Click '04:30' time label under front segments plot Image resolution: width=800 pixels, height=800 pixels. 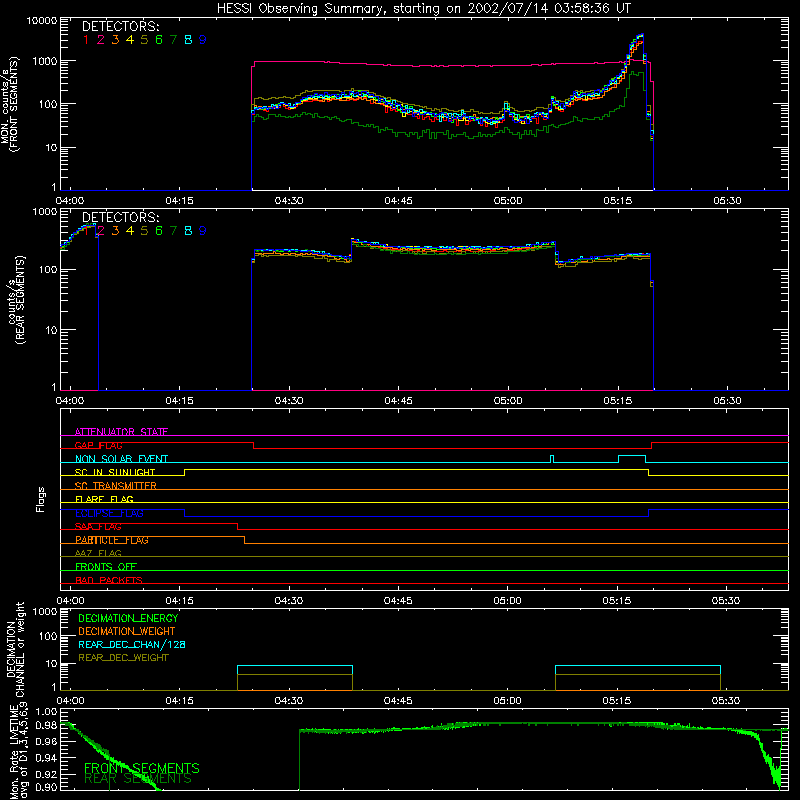coord(289,201)
